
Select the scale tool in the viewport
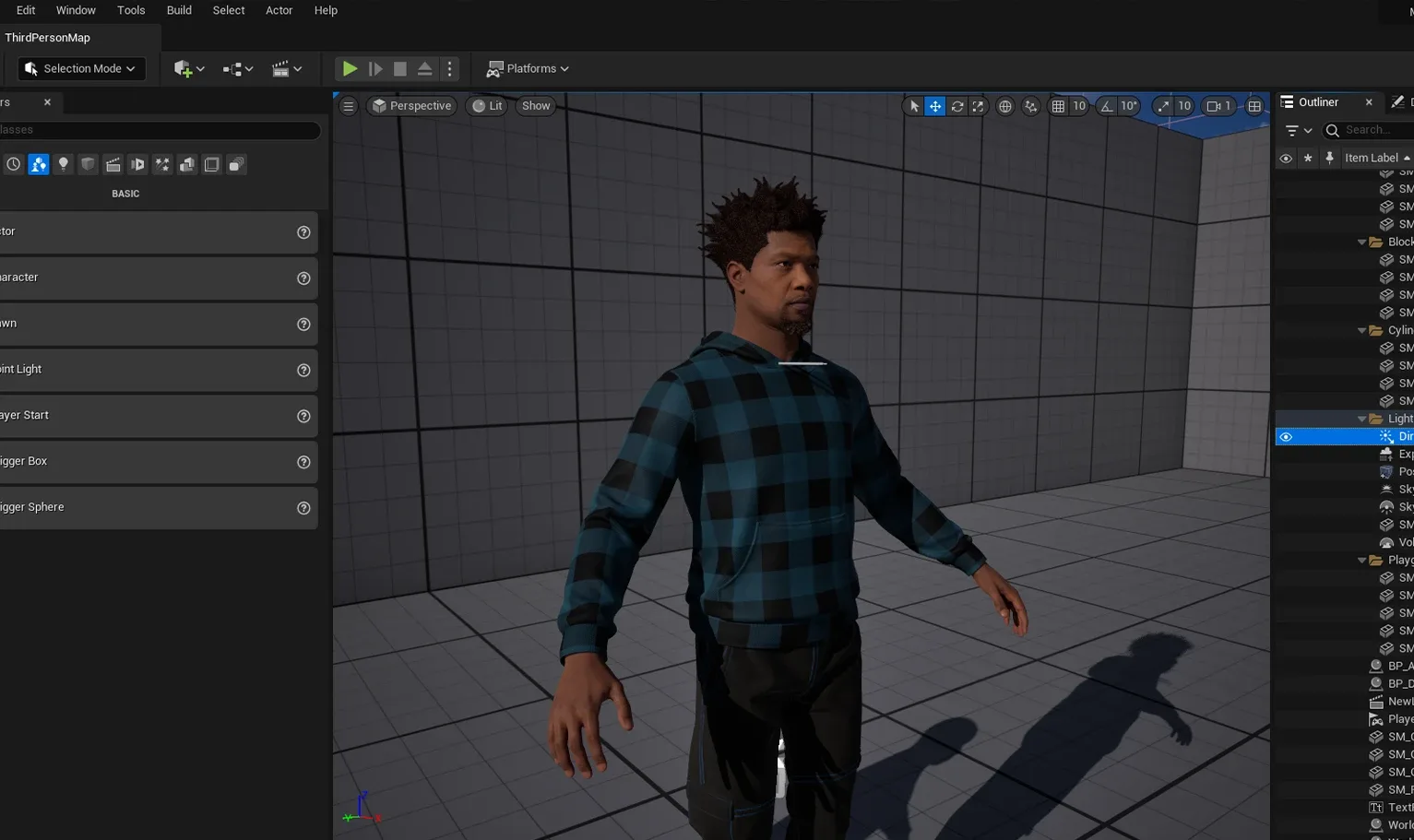(978, 106)
